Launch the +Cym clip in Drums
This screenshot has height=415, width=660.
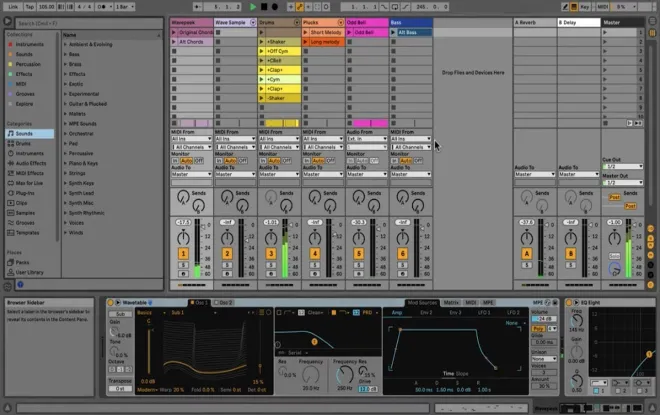tap(261, 79)
